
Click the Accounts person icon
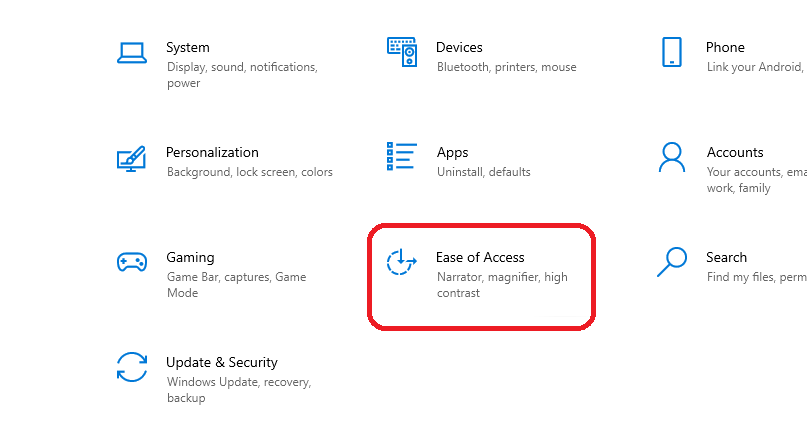pyautogui.click(x=671, y=157)
